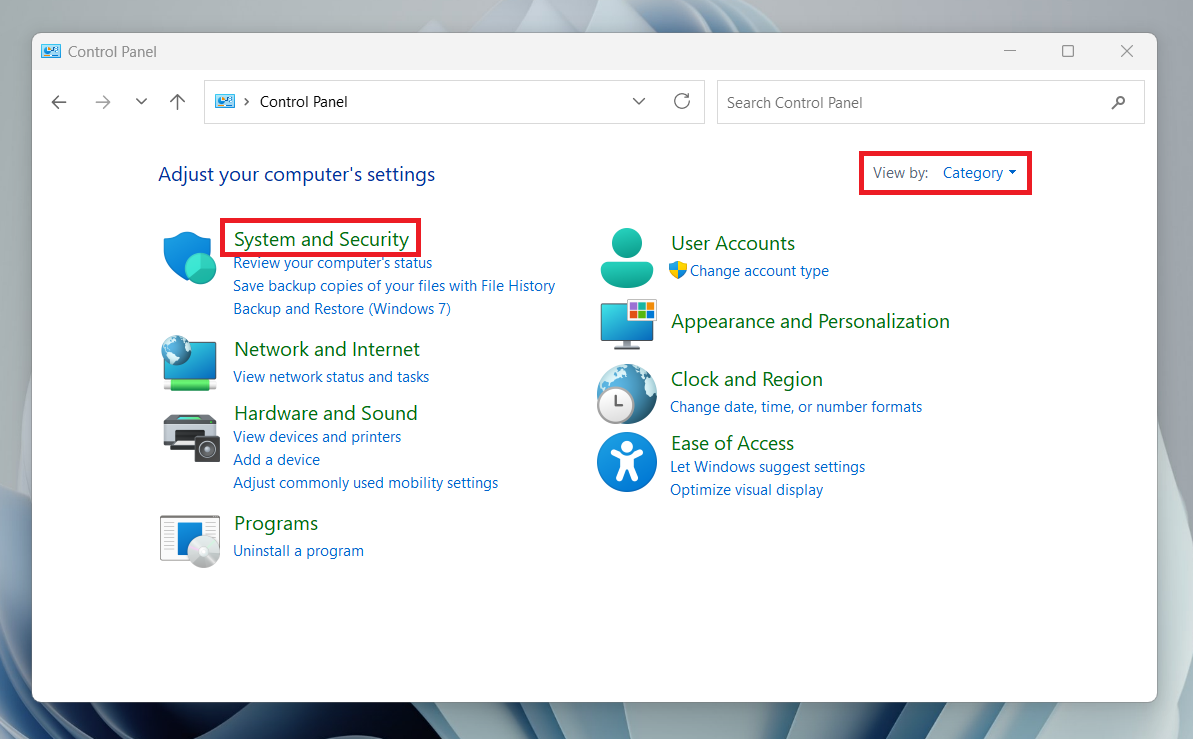The height and width of the screenshot is (739, 1193).
Task: Open Clock and Region heading
Action: [746, 379]
